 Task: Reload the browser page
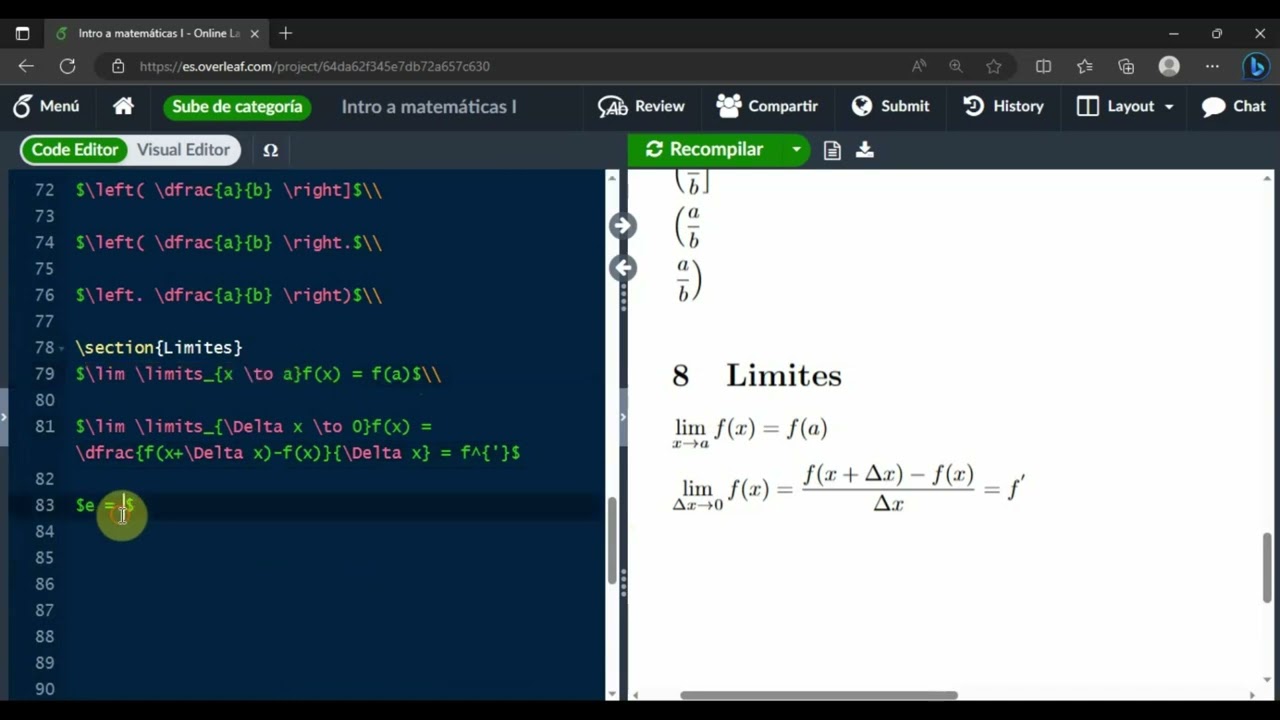coord(67,66)
